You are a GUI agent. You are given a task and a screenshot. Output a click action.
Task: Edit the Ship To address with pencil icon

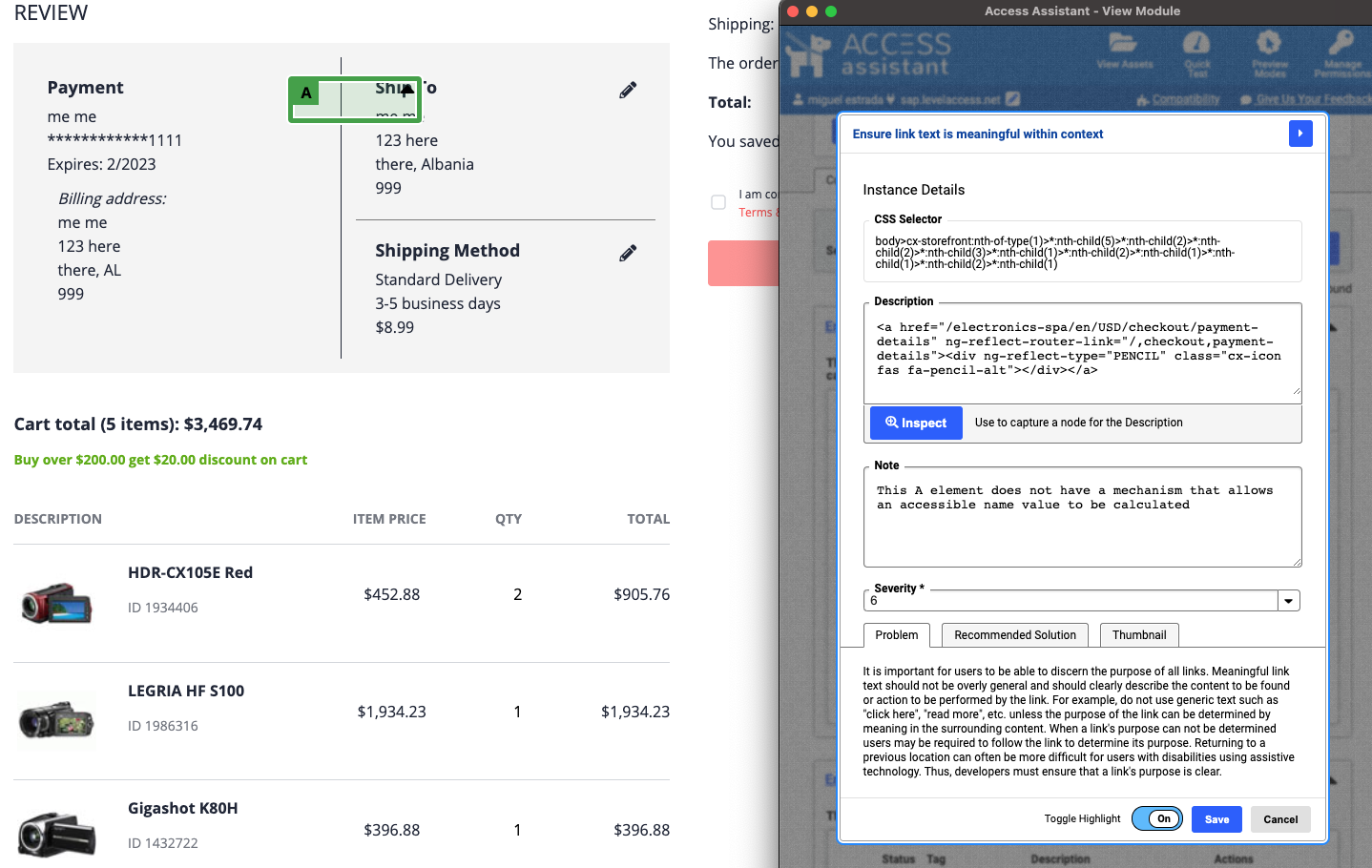pyautogui.click(x=628, y=89)
